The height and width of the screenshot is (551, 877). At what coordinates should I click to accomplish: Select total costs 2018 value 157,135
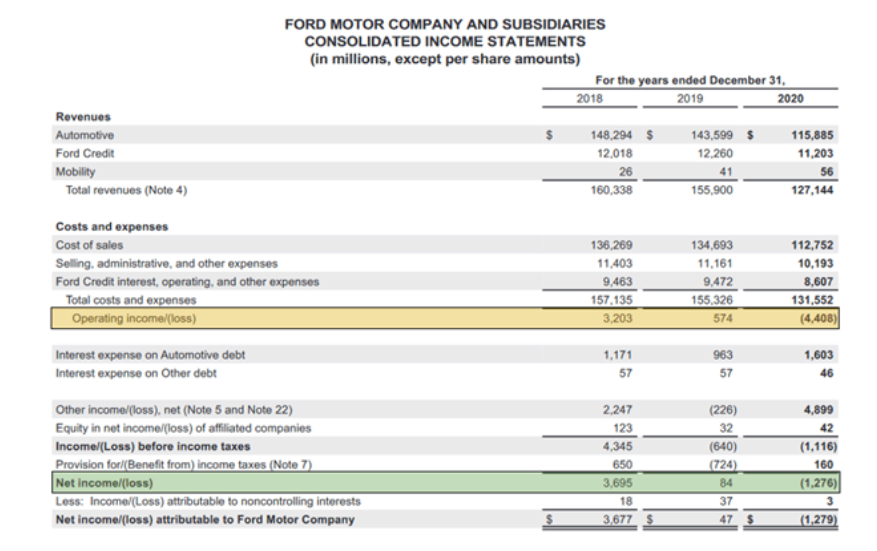(611, 300)
